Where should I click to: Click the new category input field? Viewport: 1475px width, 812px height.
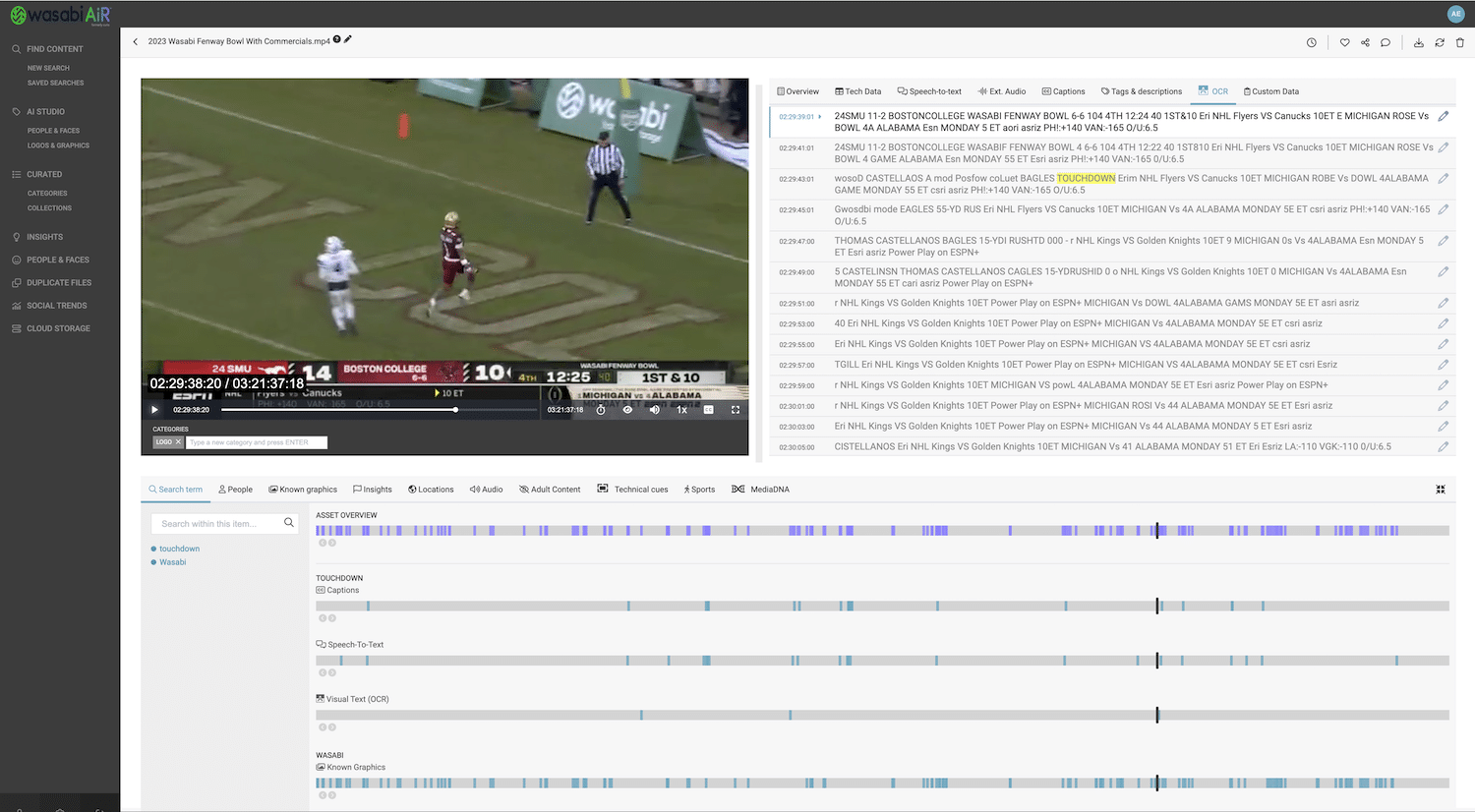(x=257, y=442)
